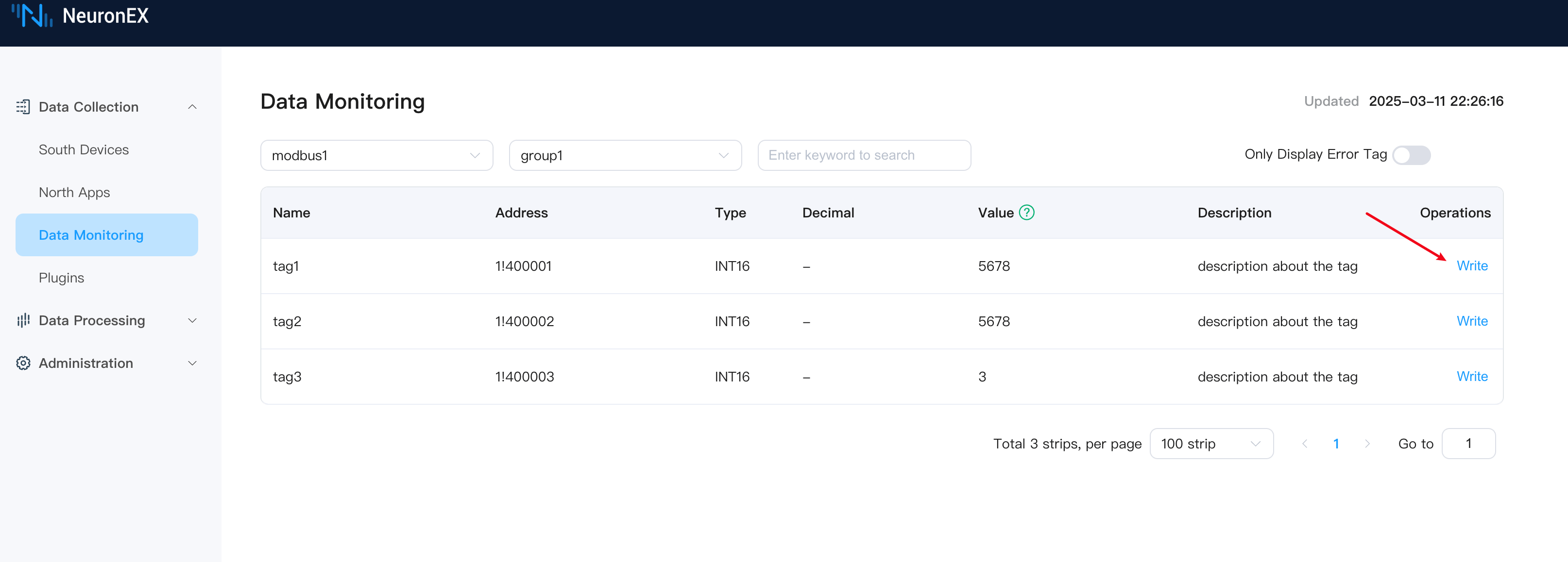Viewport: 1568px width, 562px height.
Task: Click Write link for tag1
Action: 1471,266
